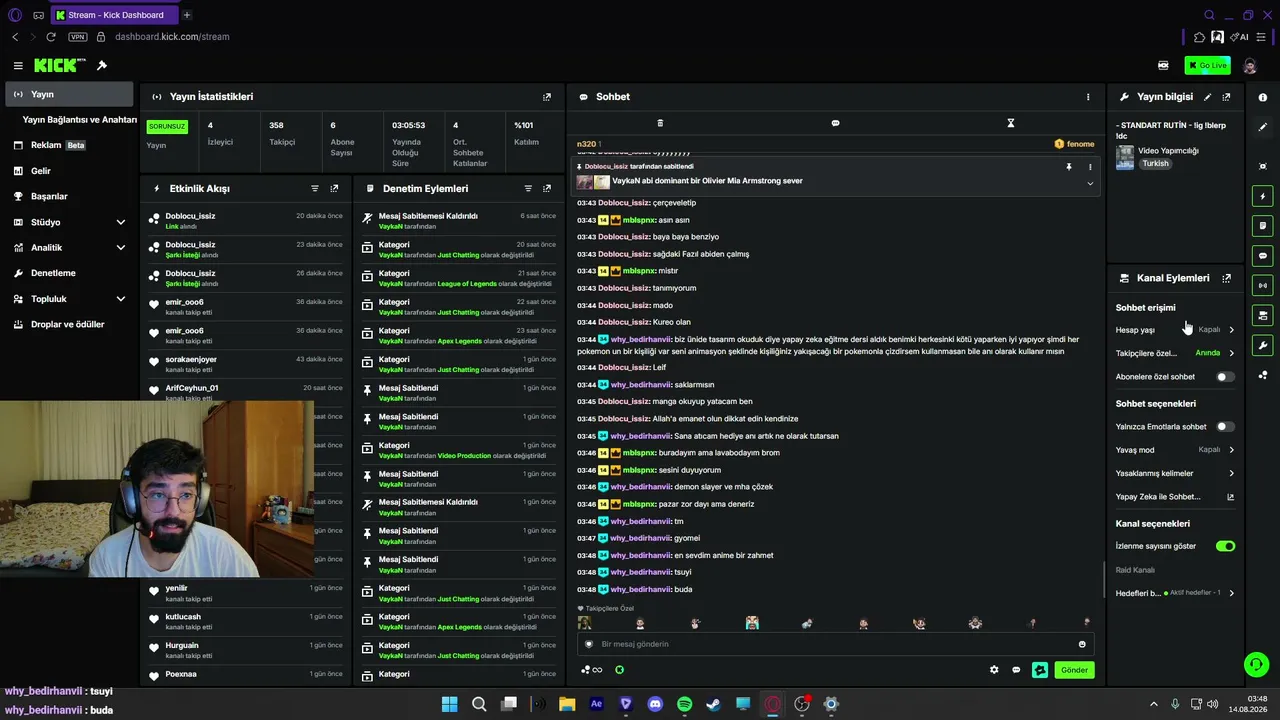Collapse the pinned message chevron
Image resolution: width=1280 pixels, height=720 pixels.
coord(1090,183)
